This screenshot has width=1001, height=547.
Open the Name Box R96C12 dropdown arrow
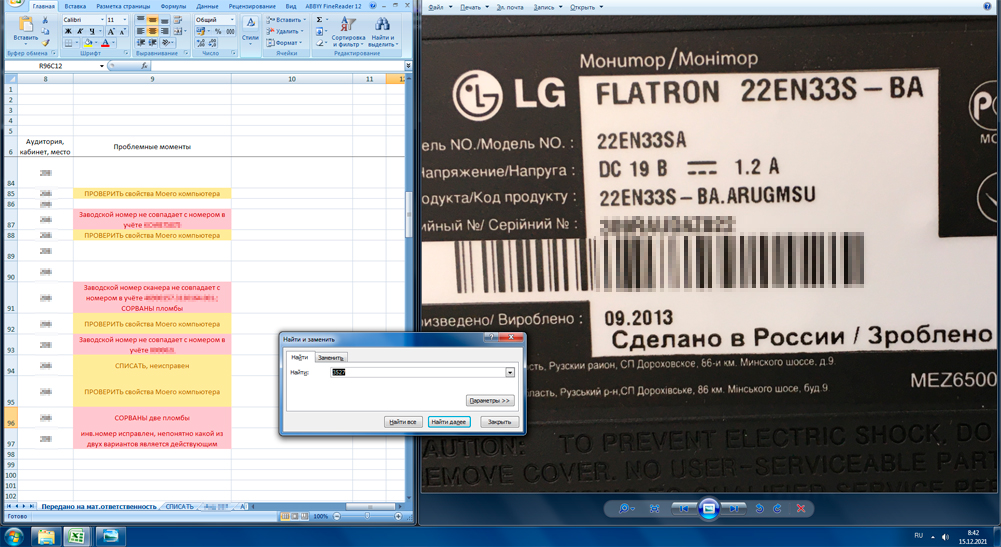click(102, 66)
